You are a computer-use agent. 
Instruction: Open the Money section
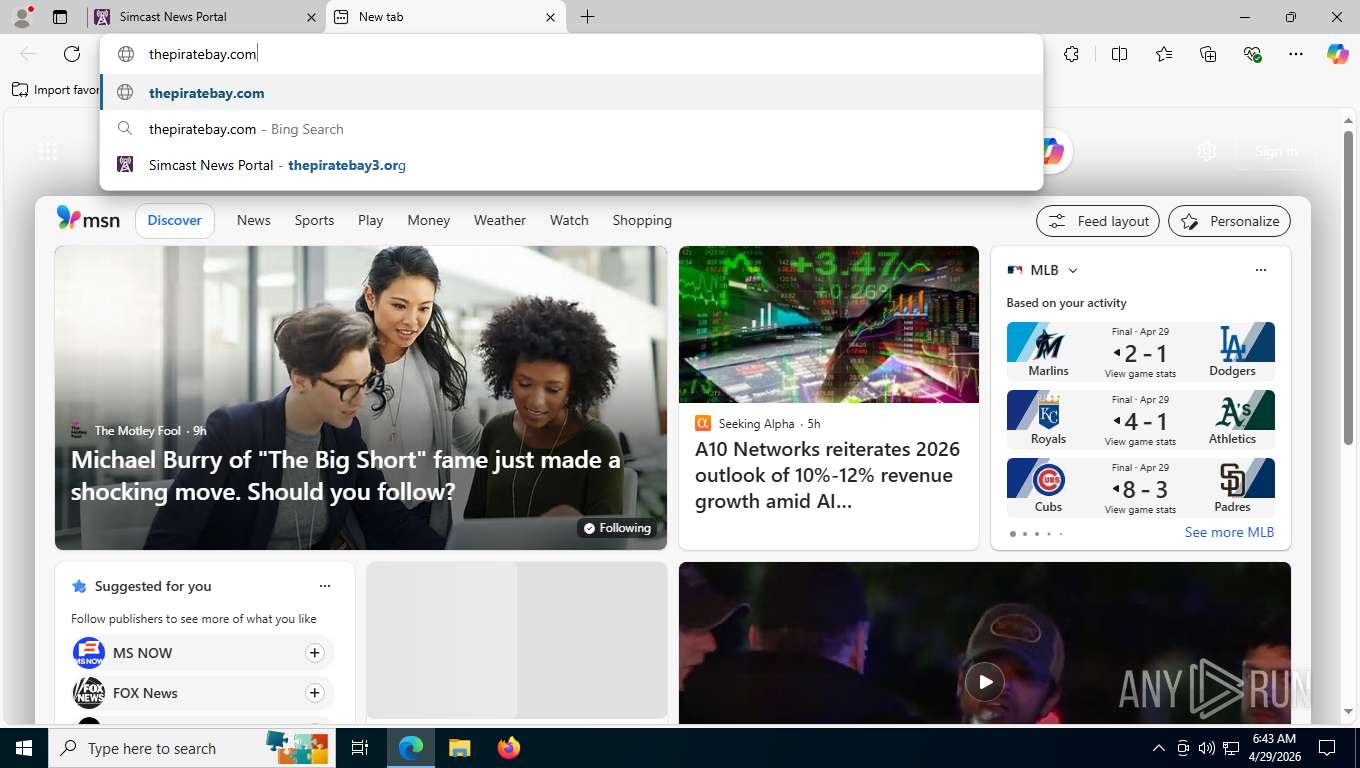pyautogui.click(x=429, y=220)
